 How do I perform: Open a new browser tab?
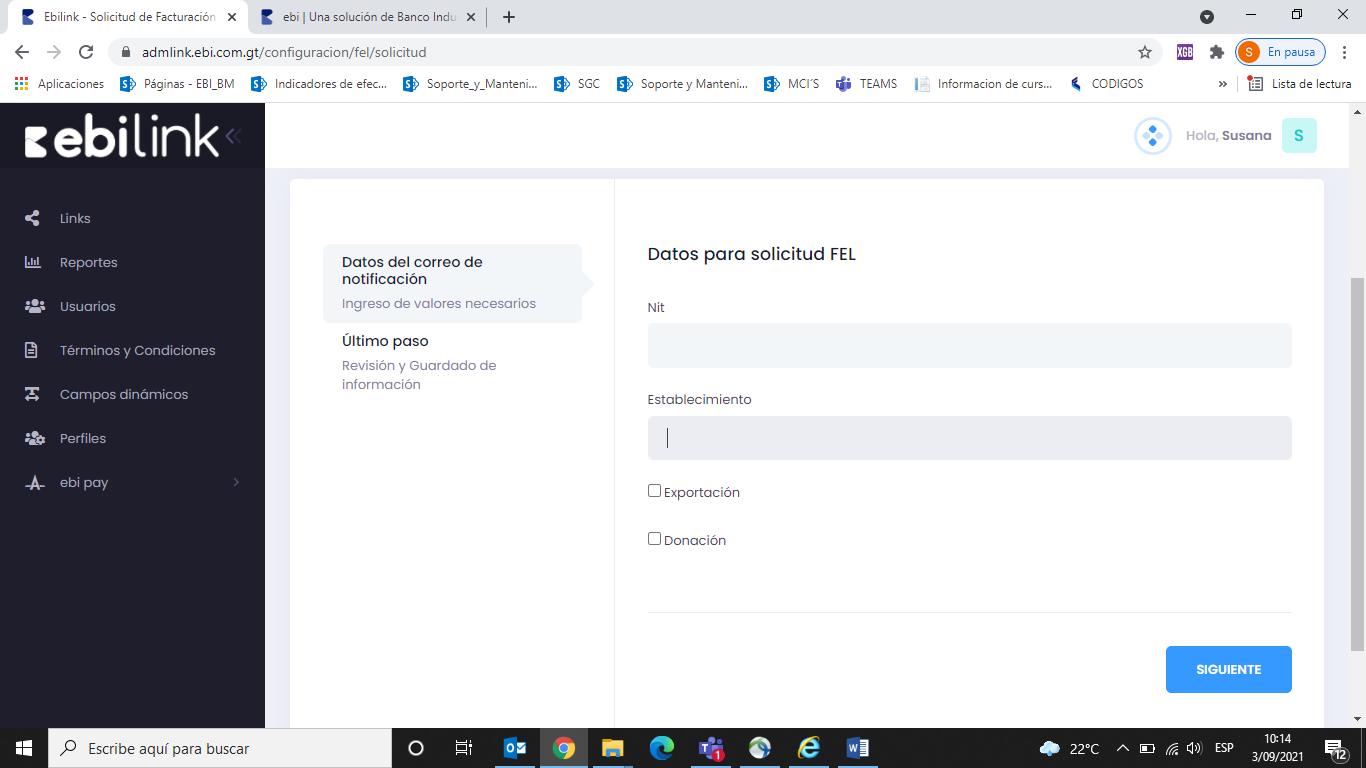pos(509,17)
